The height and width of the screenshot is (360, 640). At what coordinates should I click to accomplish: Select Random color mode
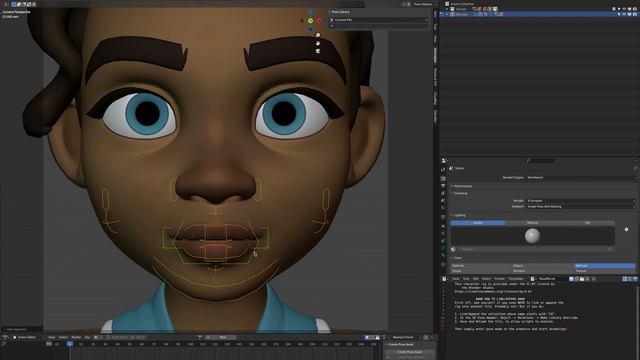pos(543,271)
